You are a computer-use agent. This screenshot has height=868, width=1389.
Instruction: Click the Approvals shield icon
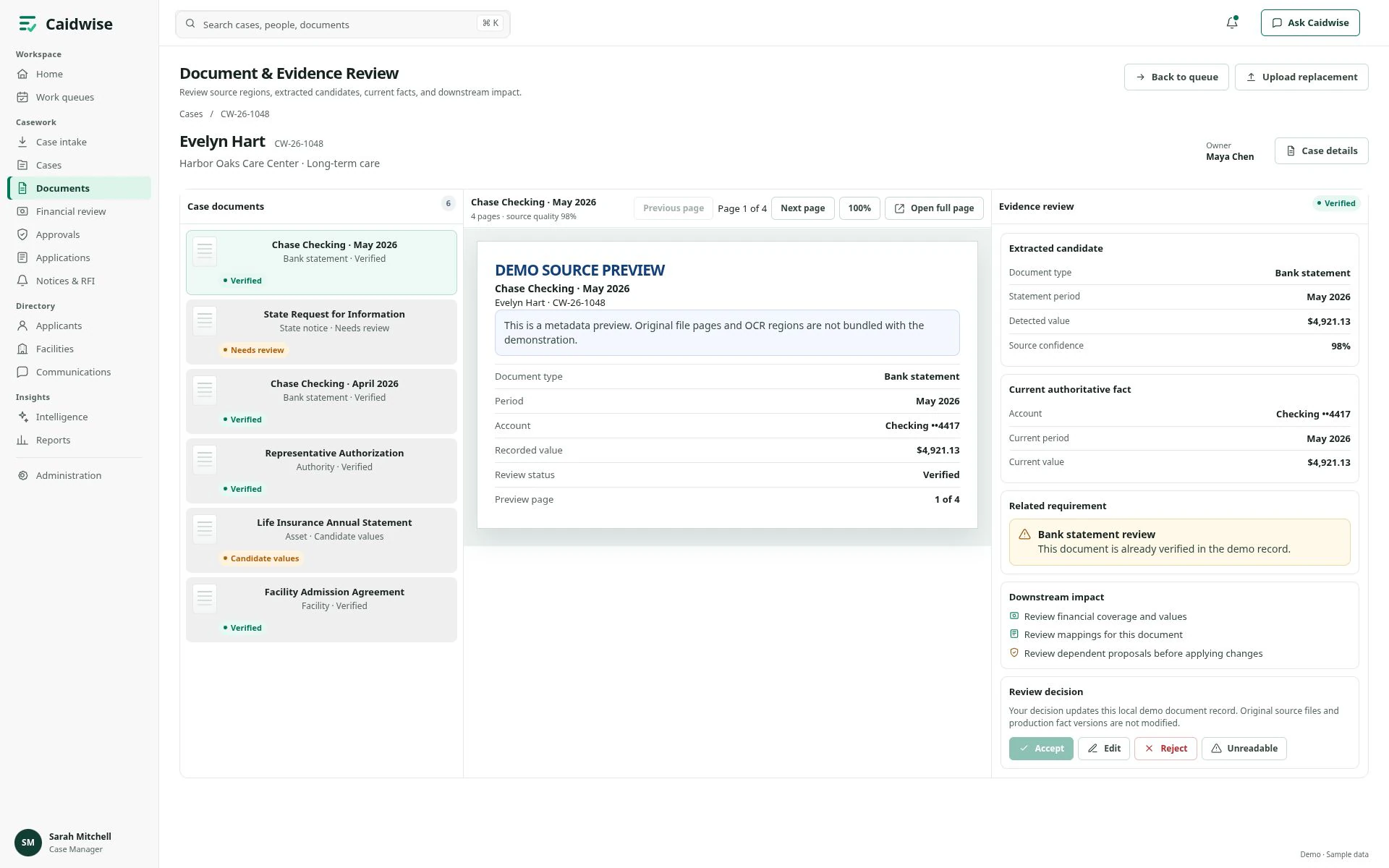pyautogui.click(x=22, y=234)
